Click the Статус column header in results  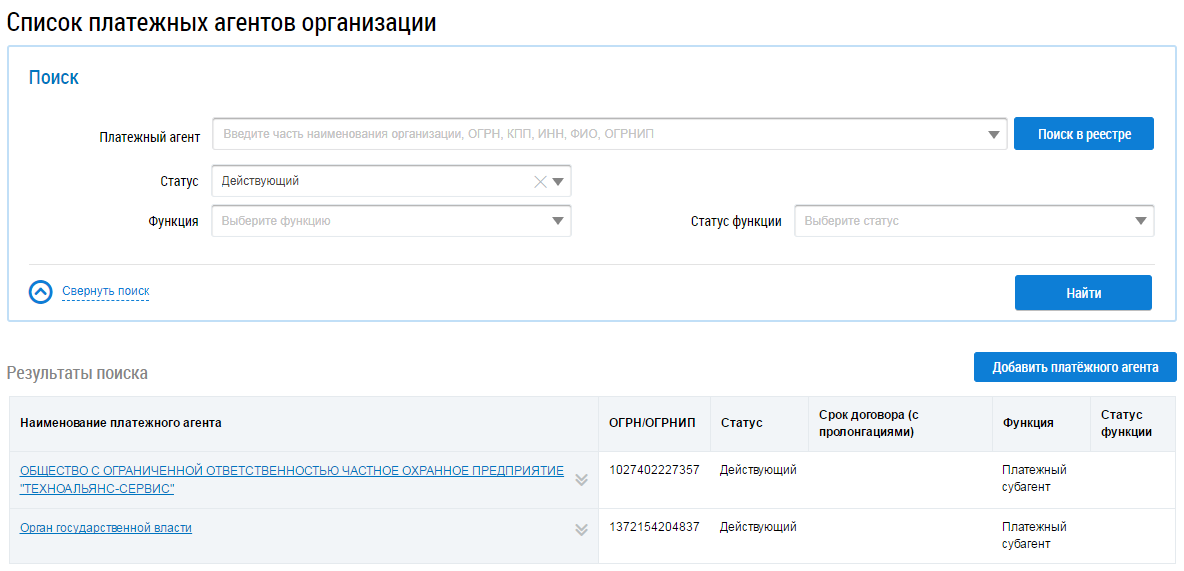(741, 423)
